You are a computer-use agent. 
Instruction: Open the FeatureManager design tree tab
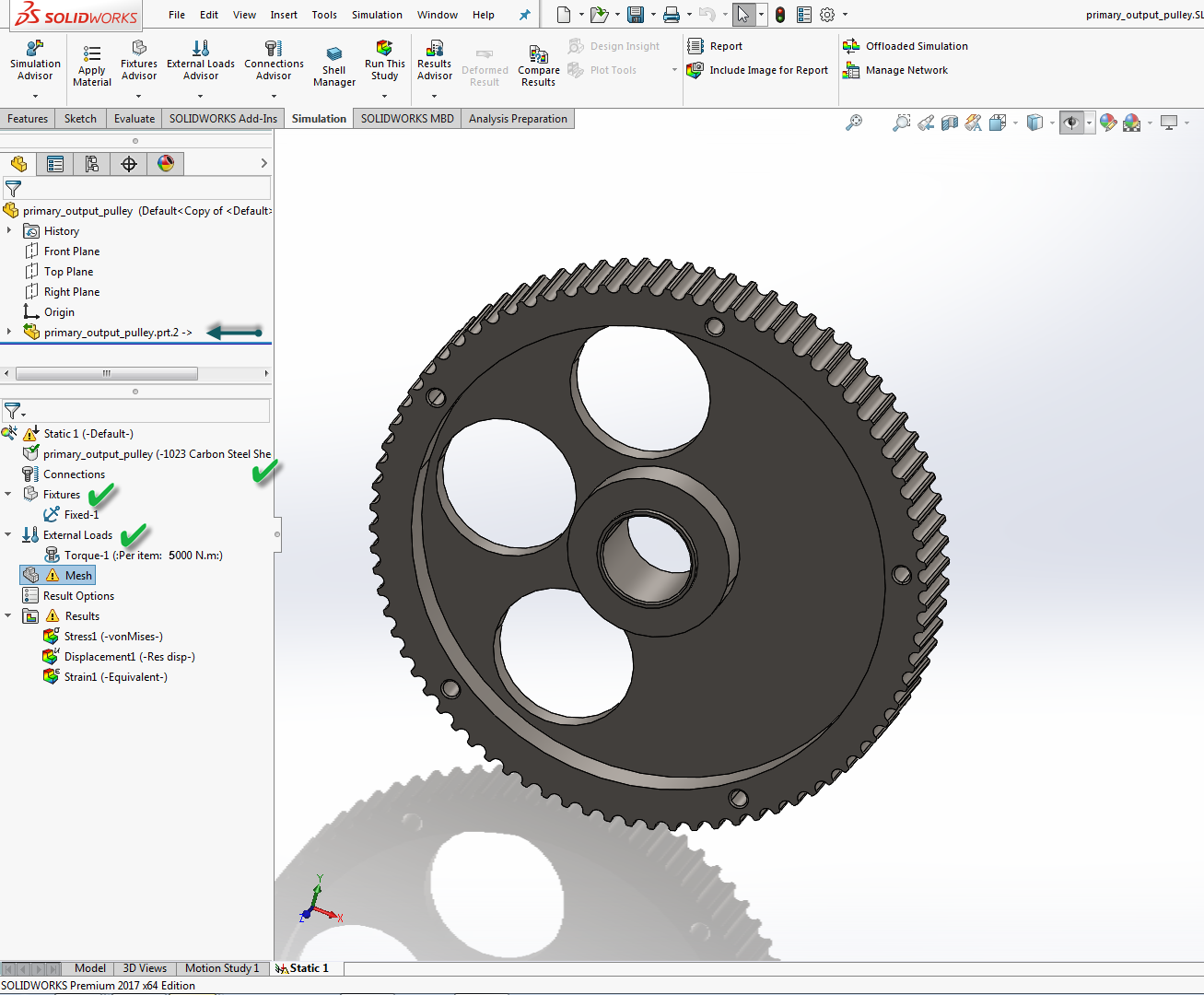(18, 164)
